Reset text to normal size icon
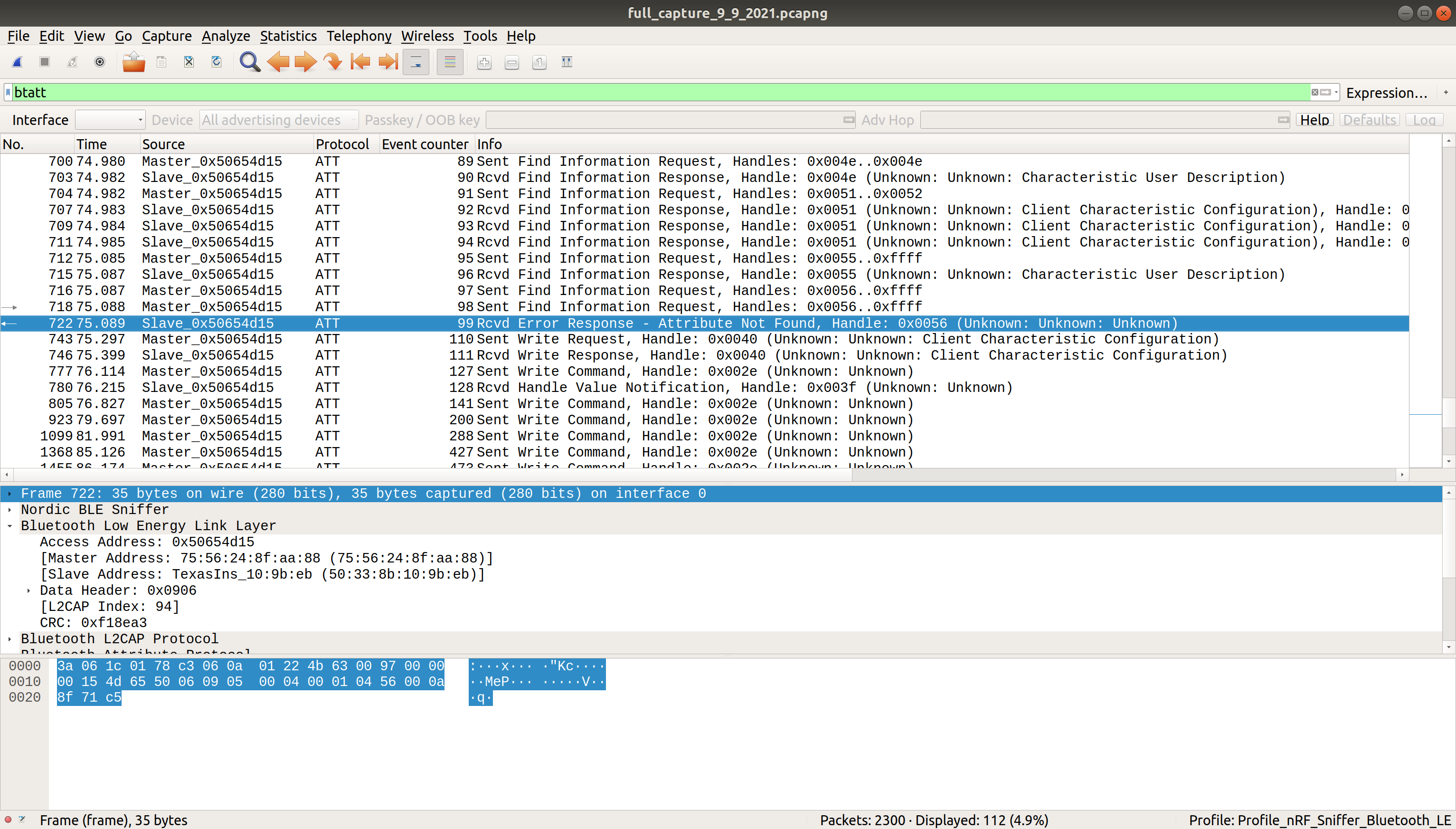Viewport: 1456px width, 829px height. pyautogui.click(x=539, y=62)
